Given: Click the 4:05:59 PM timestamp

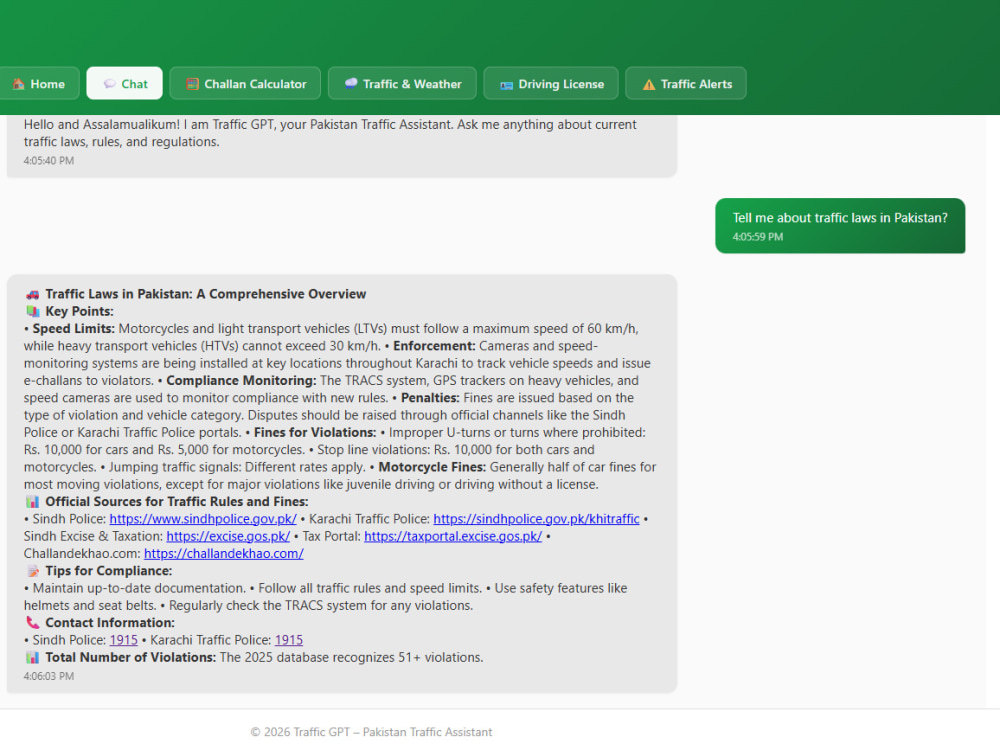Looking at the screenshot, I should [x=758, y=237].
